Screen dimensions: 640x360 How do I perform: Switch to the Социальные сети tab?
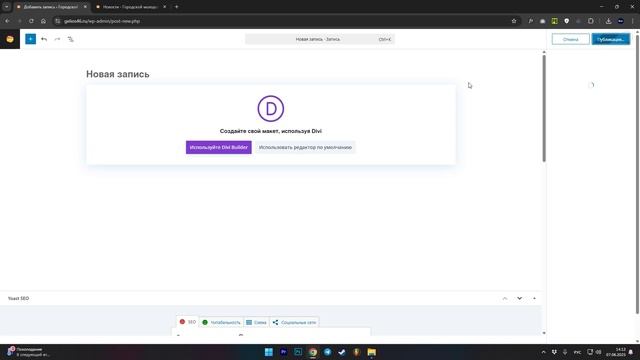(x=294, y=322)
